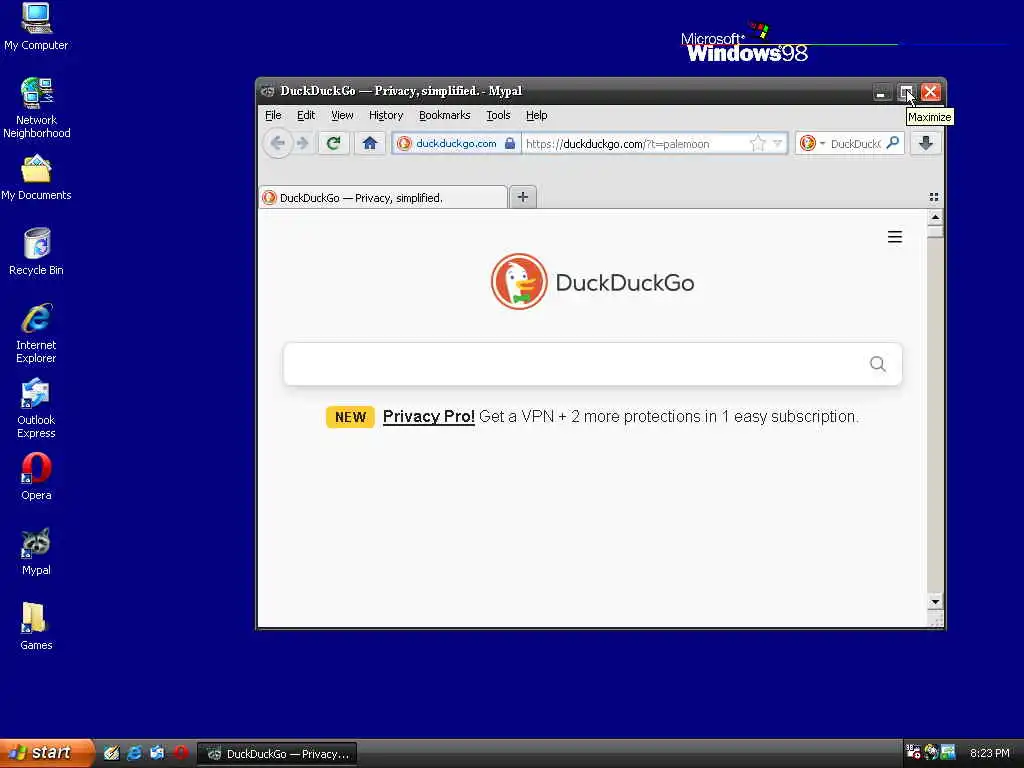Open the DuckDuckGo hamburger menu
1024x768 pixels.
coord(895,237)
